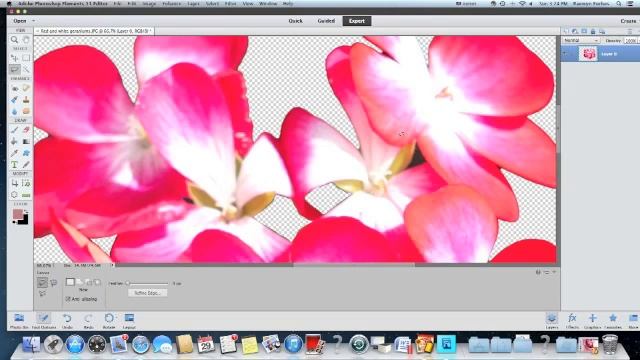The height and width of the screenshot is (360, 640).
Task: Click the Open button
Action: coord(20,21)
